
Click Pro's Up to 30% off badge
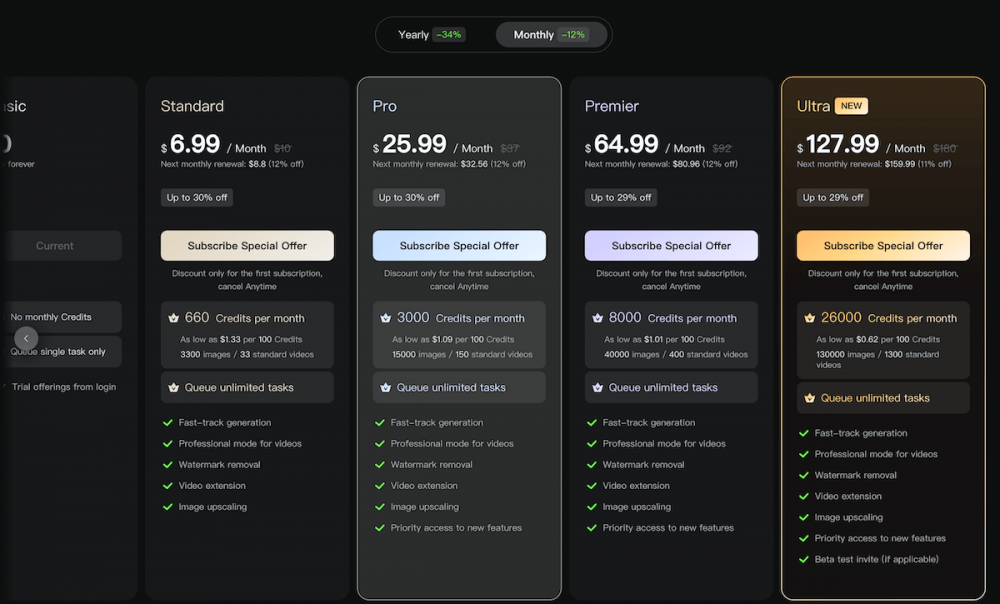tap(409, 198)
